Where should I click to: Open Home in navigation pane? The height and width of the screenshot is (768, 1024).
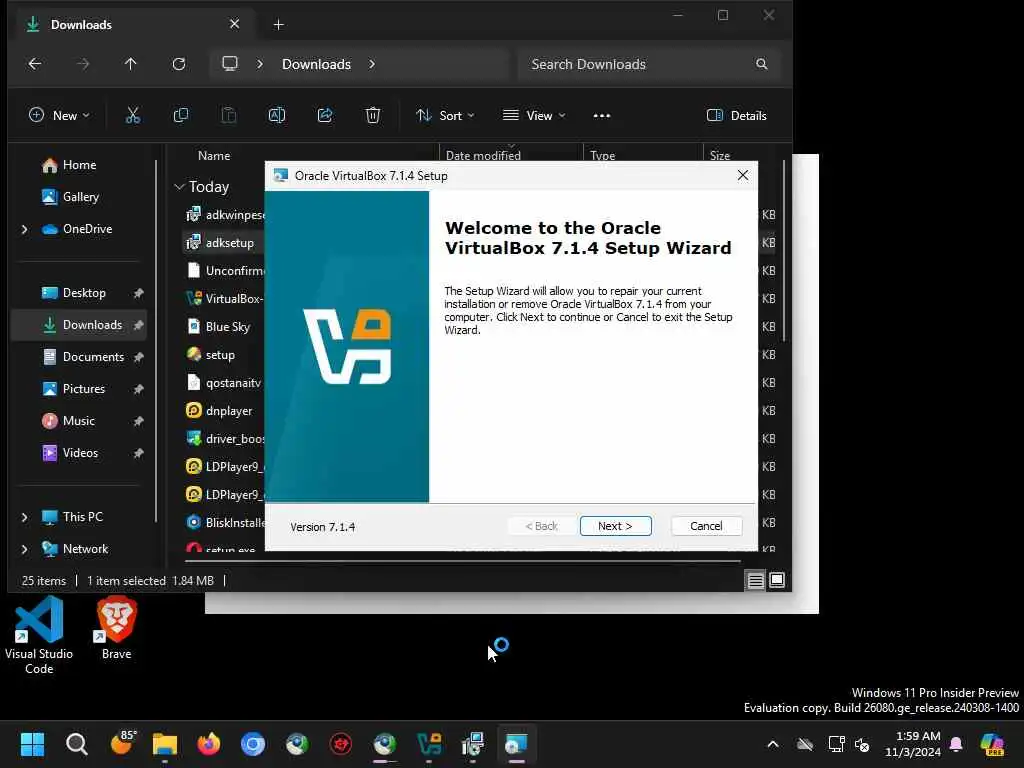[x=79, y=165]
